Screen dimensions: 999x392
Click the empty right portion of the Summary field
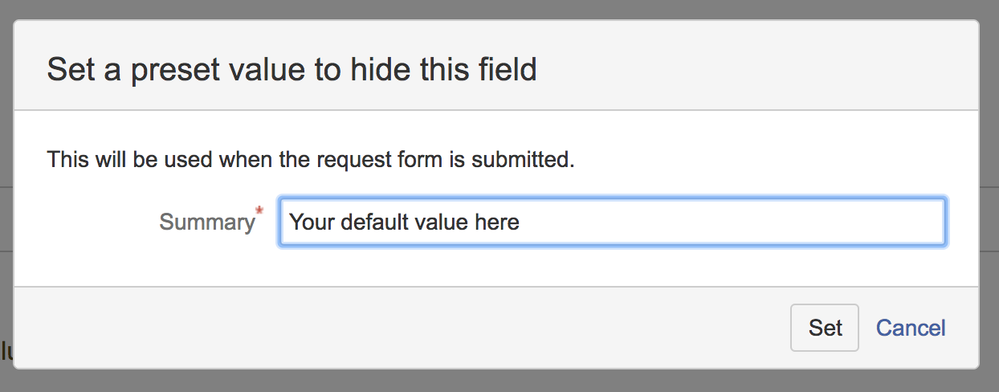pos(733,222)
